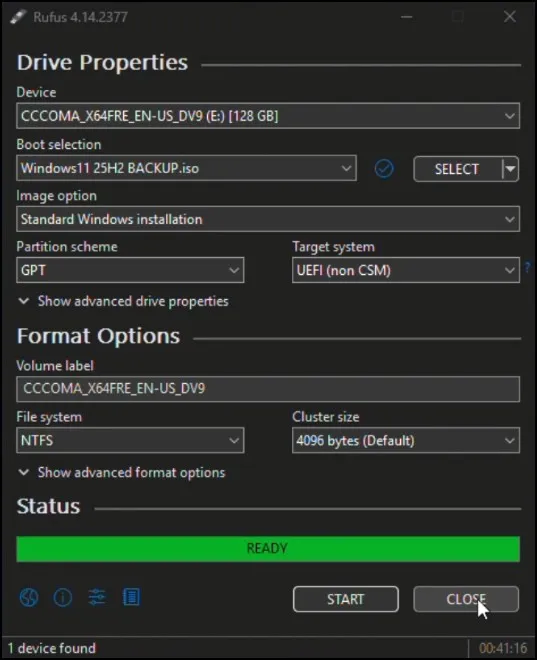Click the 'Format Options' heading
Image resolution: width=537 pixels, height=660 pixels.
click(98, 336)
